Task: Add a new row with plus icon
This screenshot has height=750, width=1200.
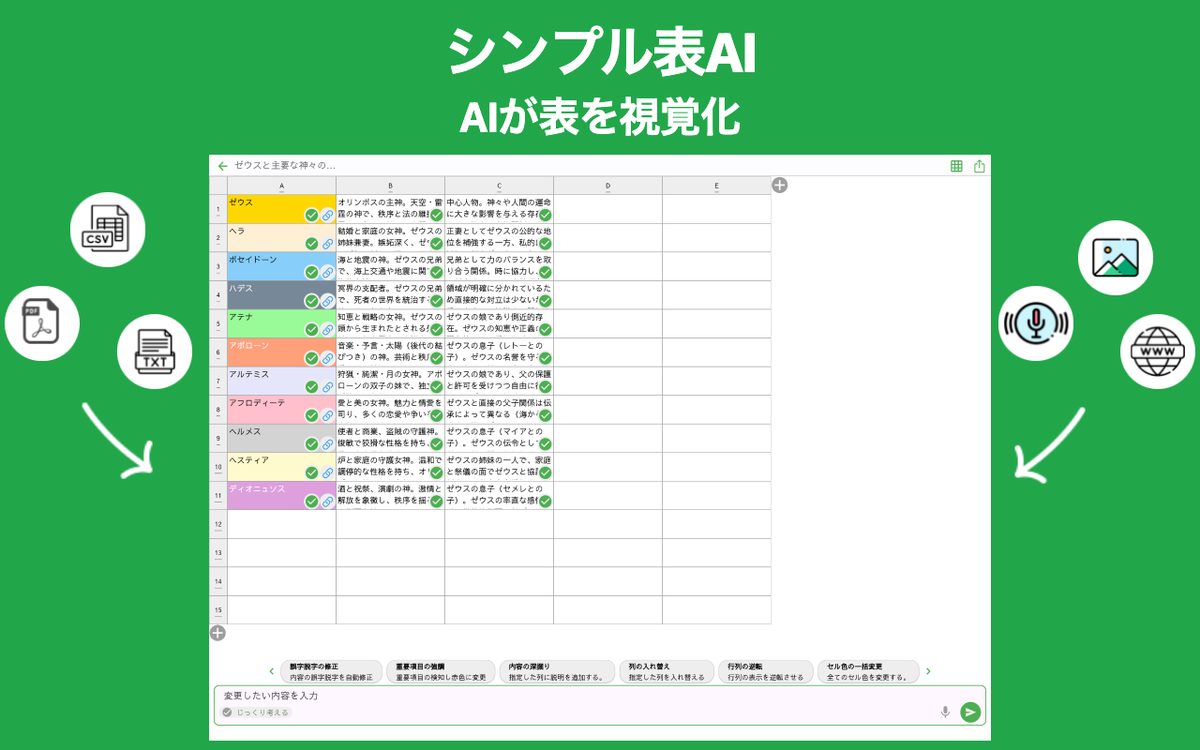Action: pyautogui.click(x=218, y=632)
